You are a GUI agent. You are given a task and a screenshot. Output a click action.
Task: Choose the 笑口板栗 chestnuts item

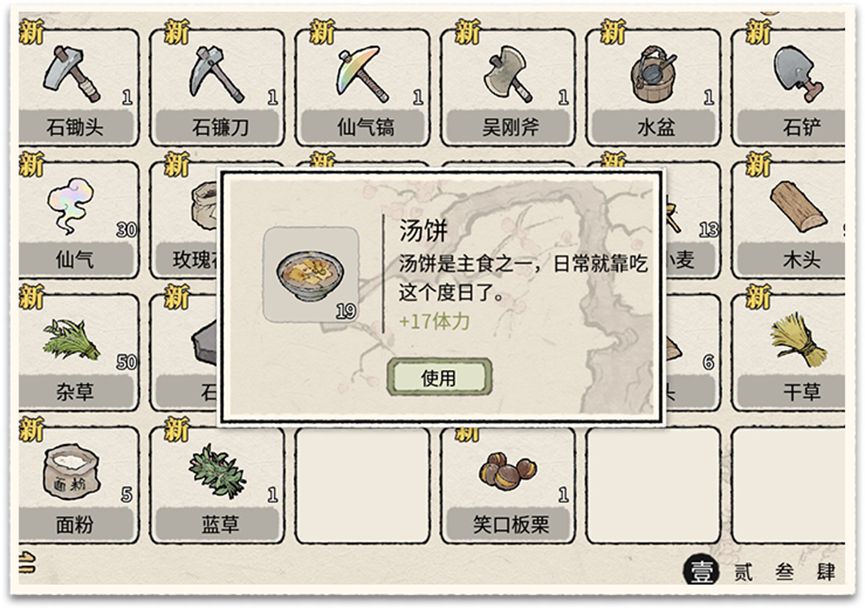tap(508, 484)
